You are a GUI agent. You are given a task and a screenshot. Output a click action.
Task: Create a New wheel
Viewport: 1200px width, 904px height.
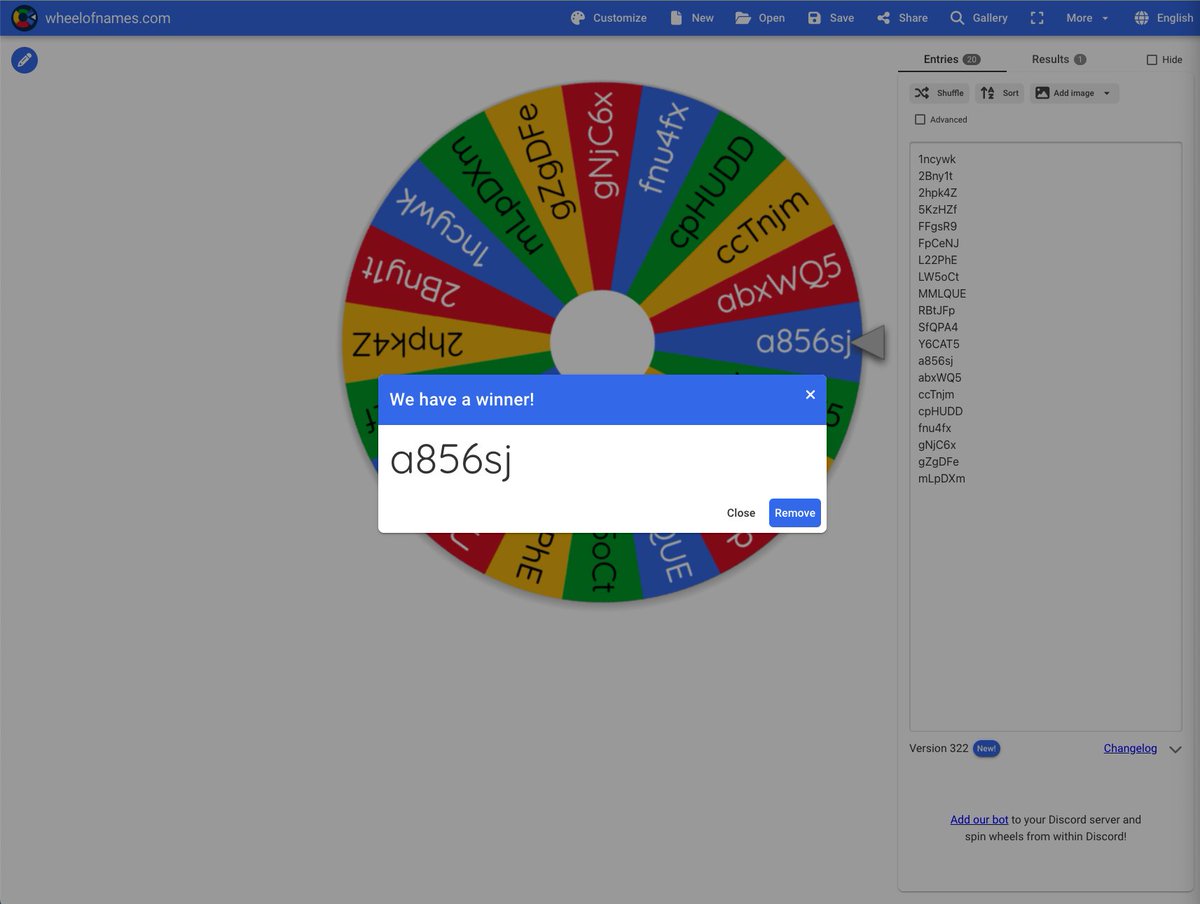[x=692, y=18]
